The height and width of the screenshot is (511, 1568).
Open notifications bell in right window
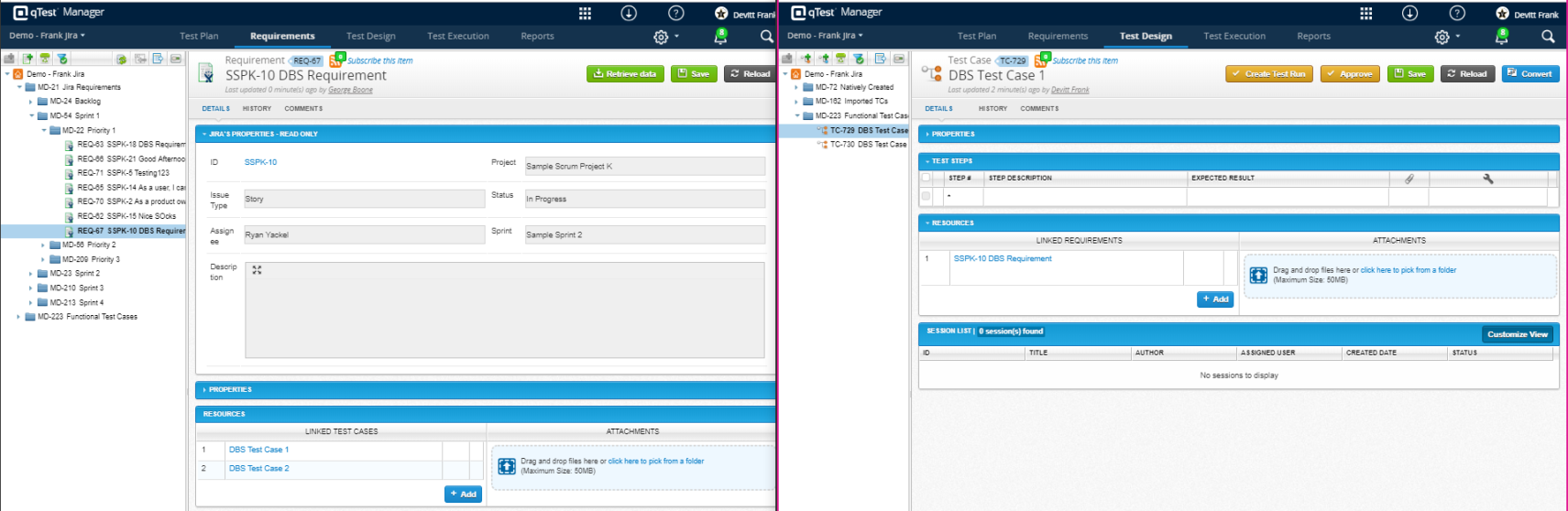coord(1502,36)
